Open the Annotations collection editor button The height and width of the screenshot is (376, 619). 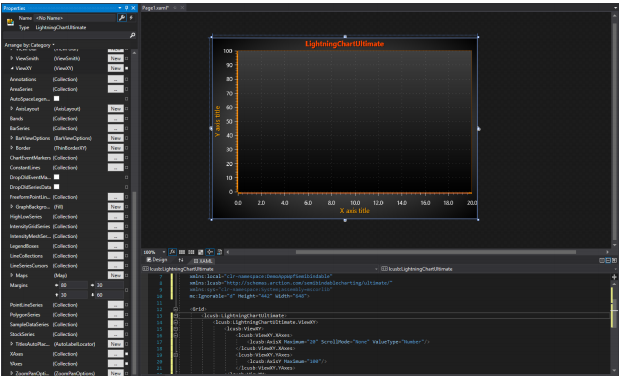click(x=116, y=79)
